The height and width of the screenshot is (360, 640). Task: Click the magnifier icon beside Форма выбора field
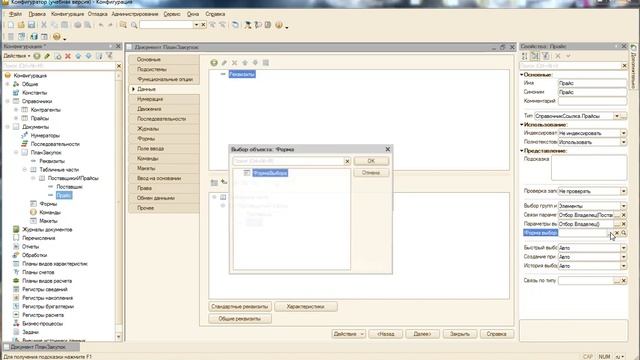point(624,233)
